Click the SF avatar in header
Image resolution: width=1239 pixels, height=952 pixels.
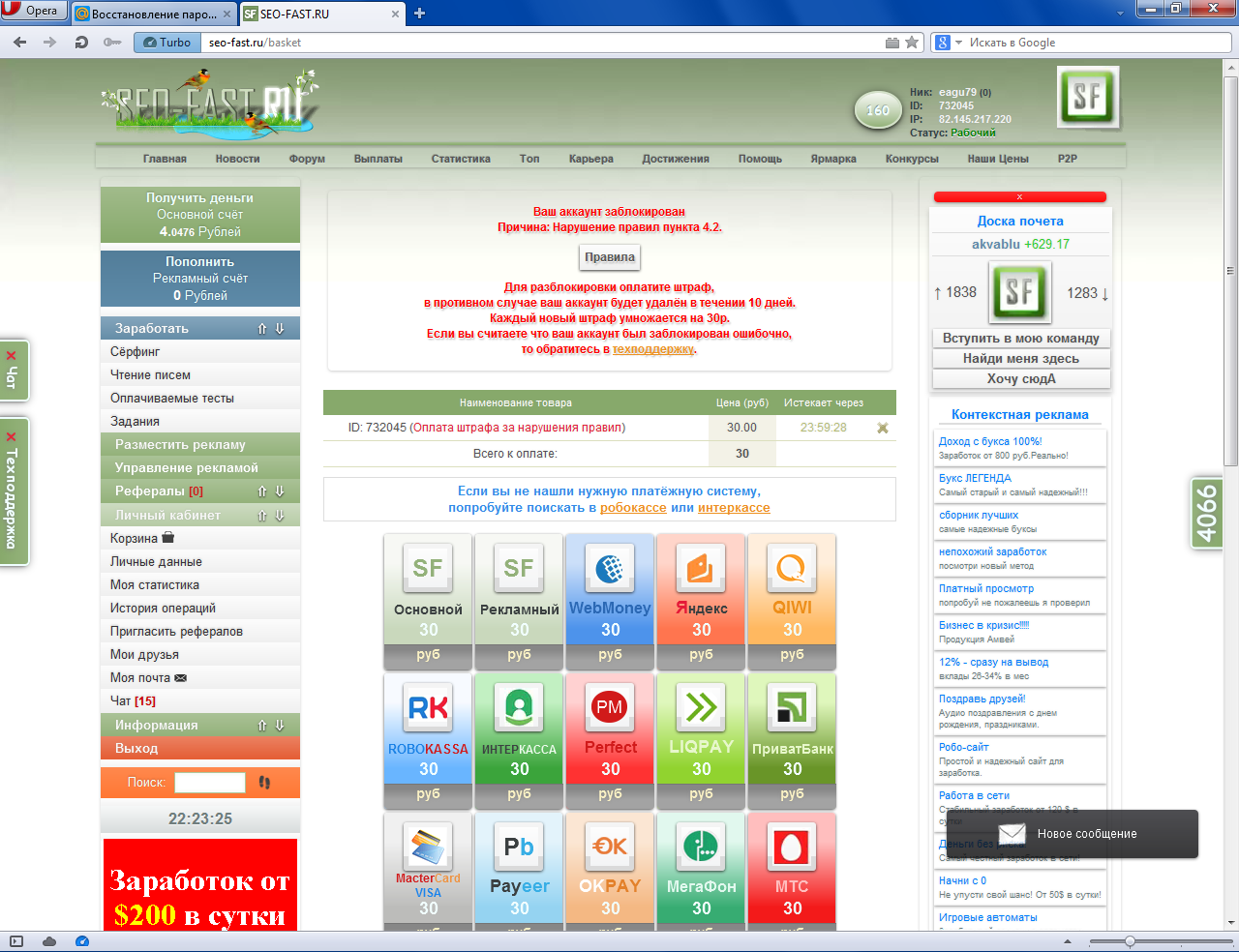tap(1088, 97)
